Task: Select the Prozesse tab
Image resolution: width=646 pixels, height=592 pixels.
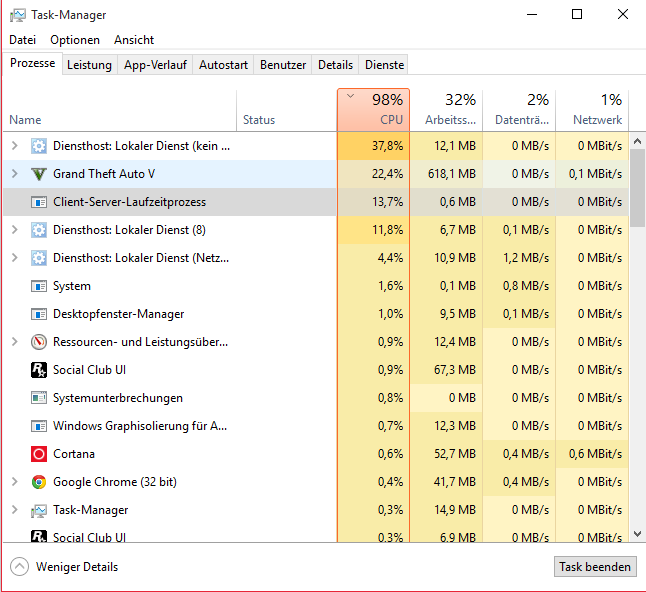Action: (33, 63)
